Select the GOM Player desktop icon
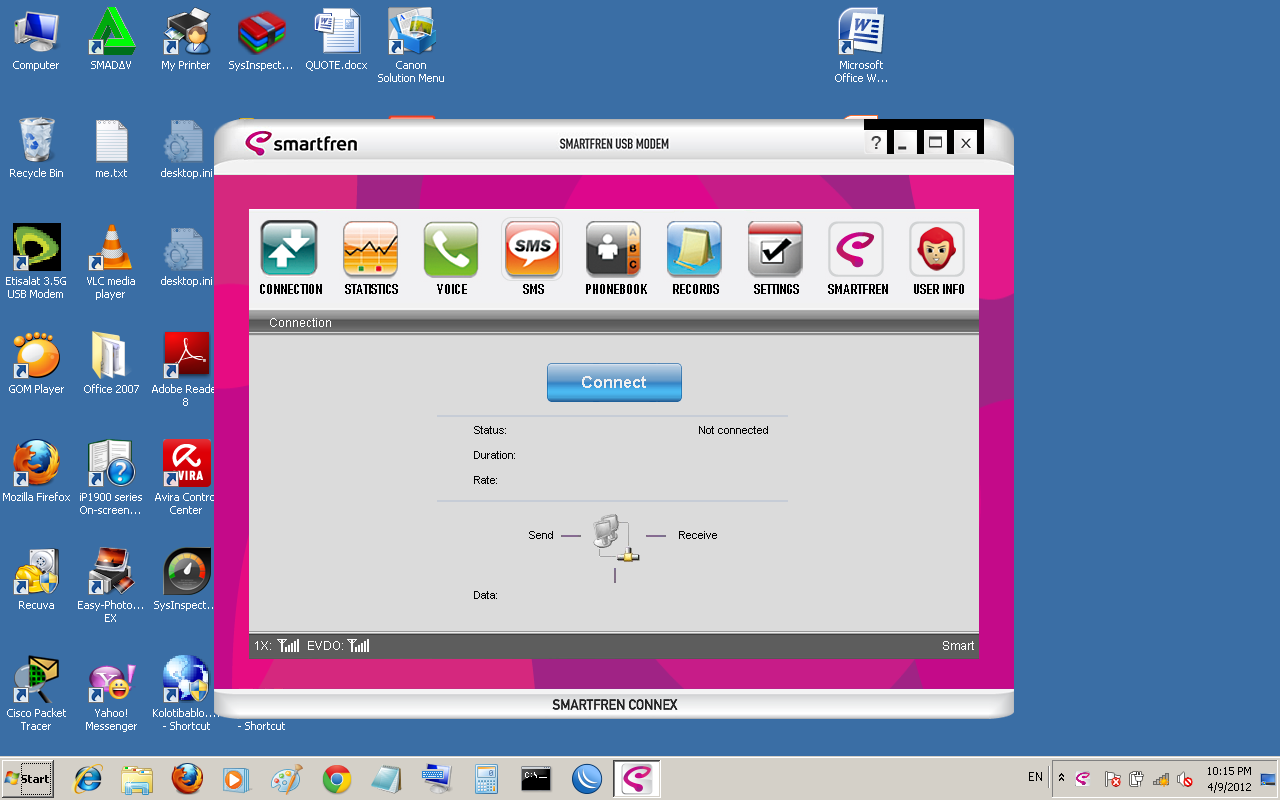This screenshot has height=800, width=1280. 36,364
